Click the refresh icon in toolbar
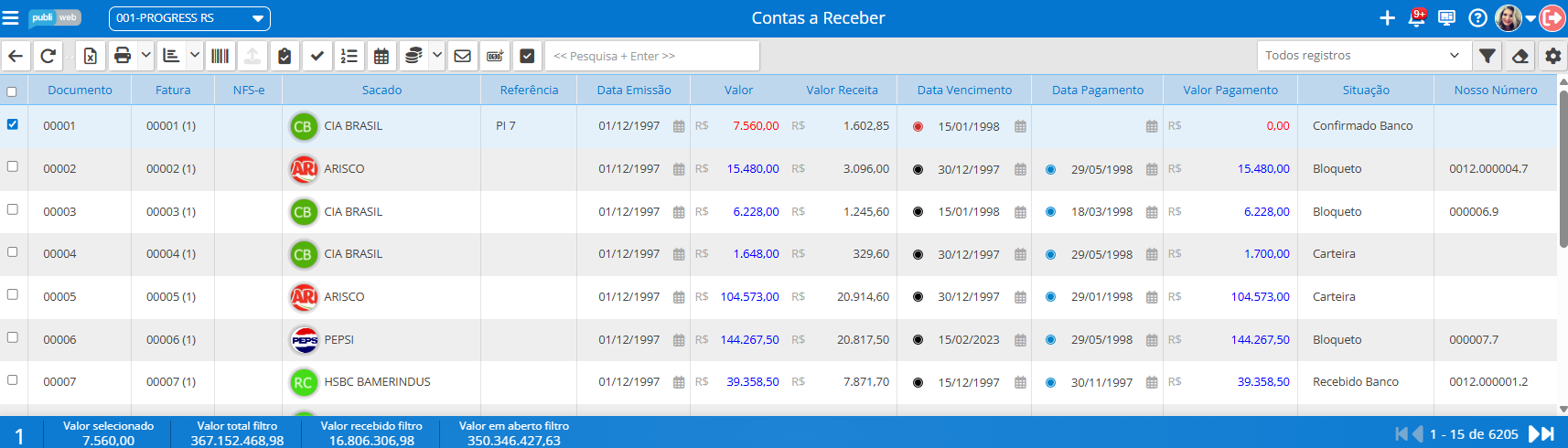The image size is (1568, 448). click(48, 56)
